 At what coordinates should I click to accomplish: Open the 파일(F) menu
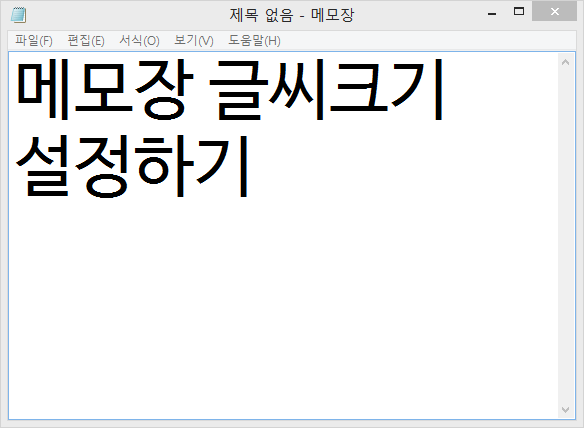pyautogui.click(x=34, y=40)
